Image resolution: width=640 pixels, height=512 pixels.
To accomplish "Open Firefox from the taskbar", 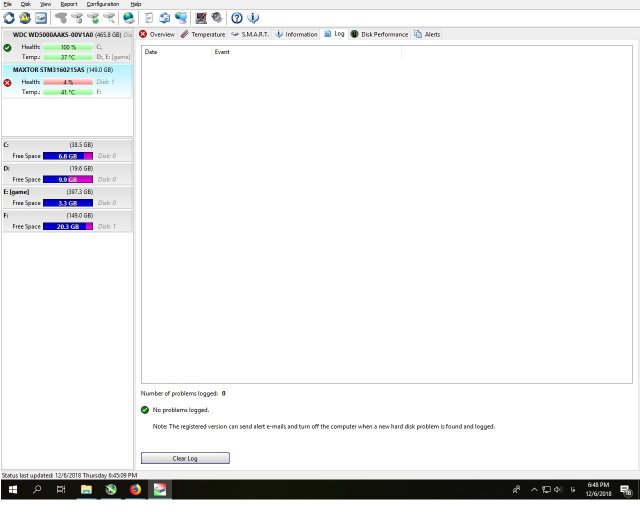I will point(135,490).
